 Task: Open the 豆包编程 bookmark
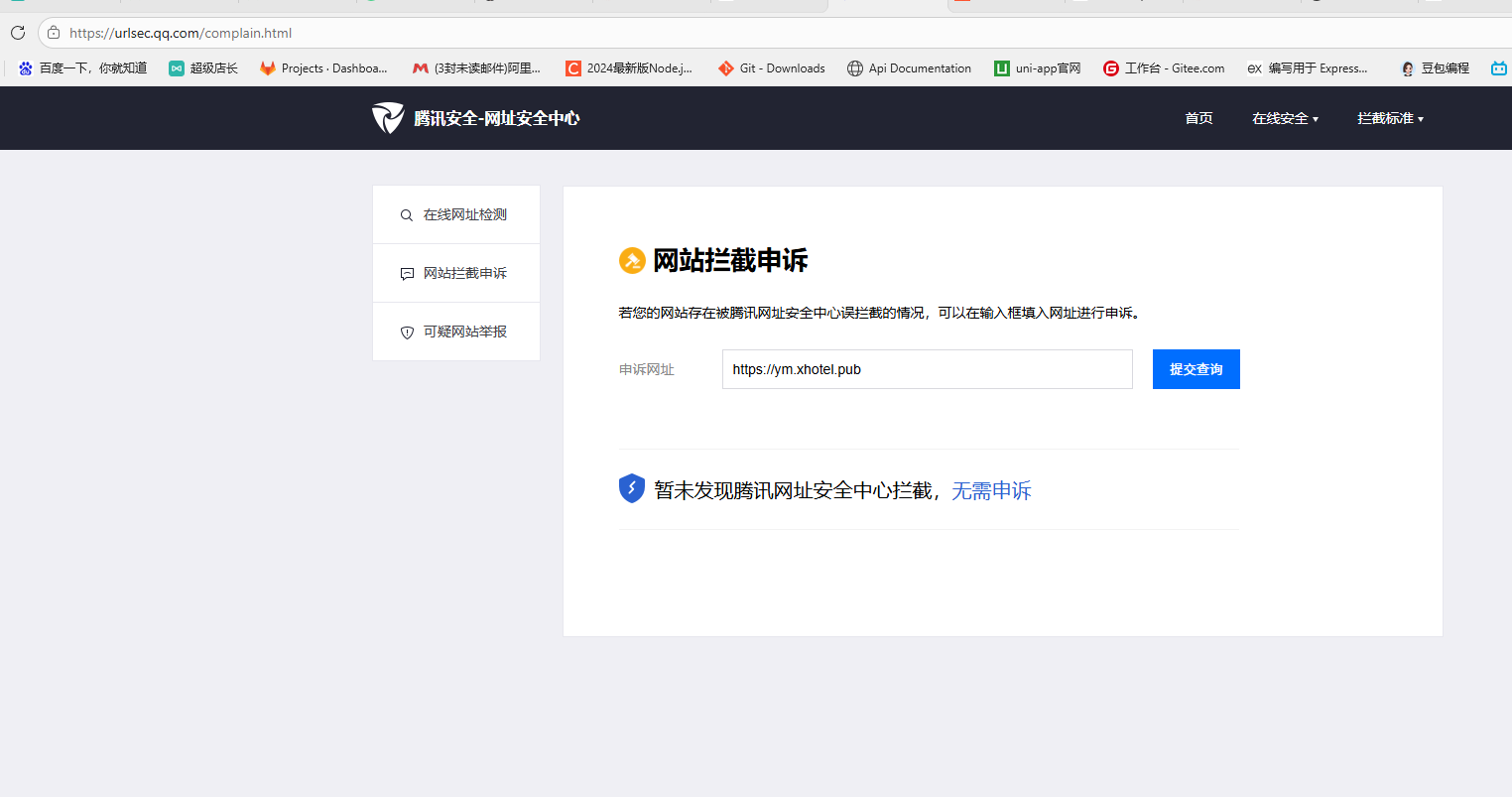pyautogui.click(x=1435, y=68)
